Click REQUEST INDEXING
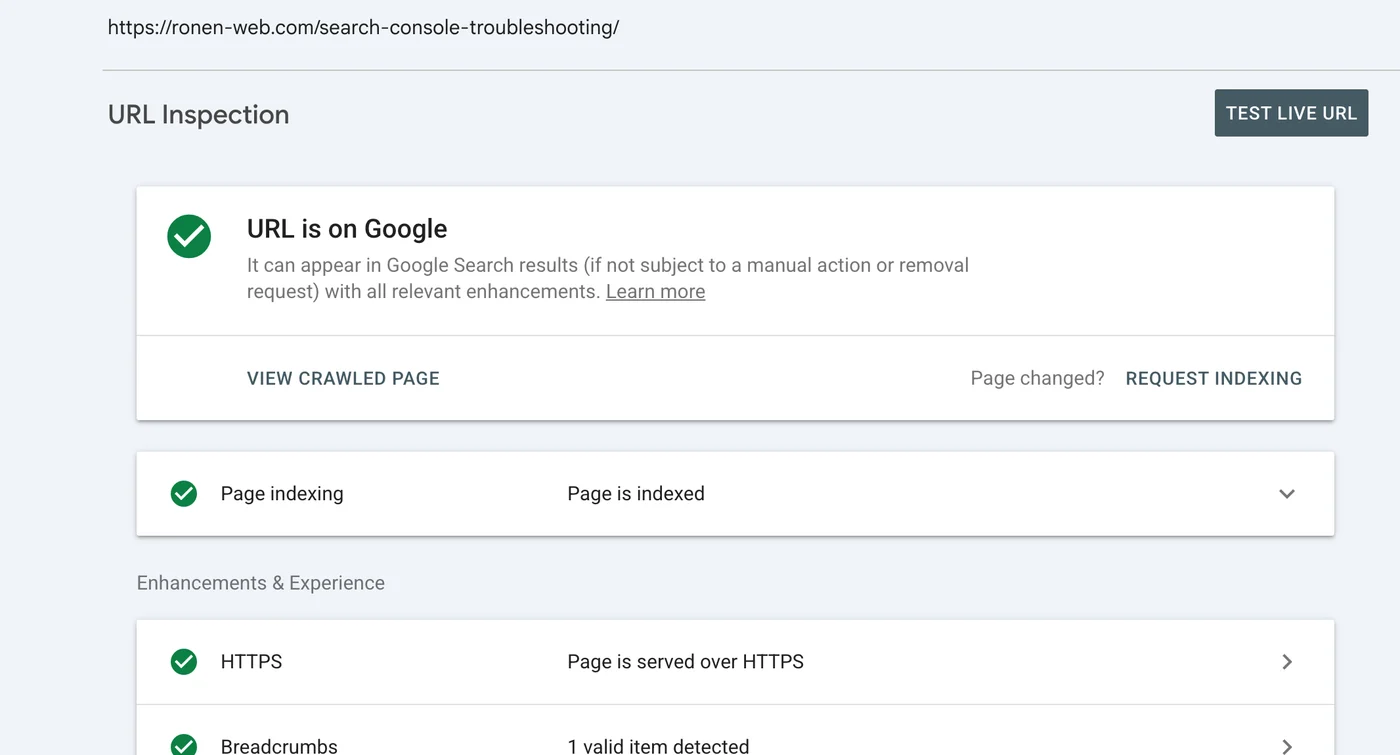 coord(1214,379)
